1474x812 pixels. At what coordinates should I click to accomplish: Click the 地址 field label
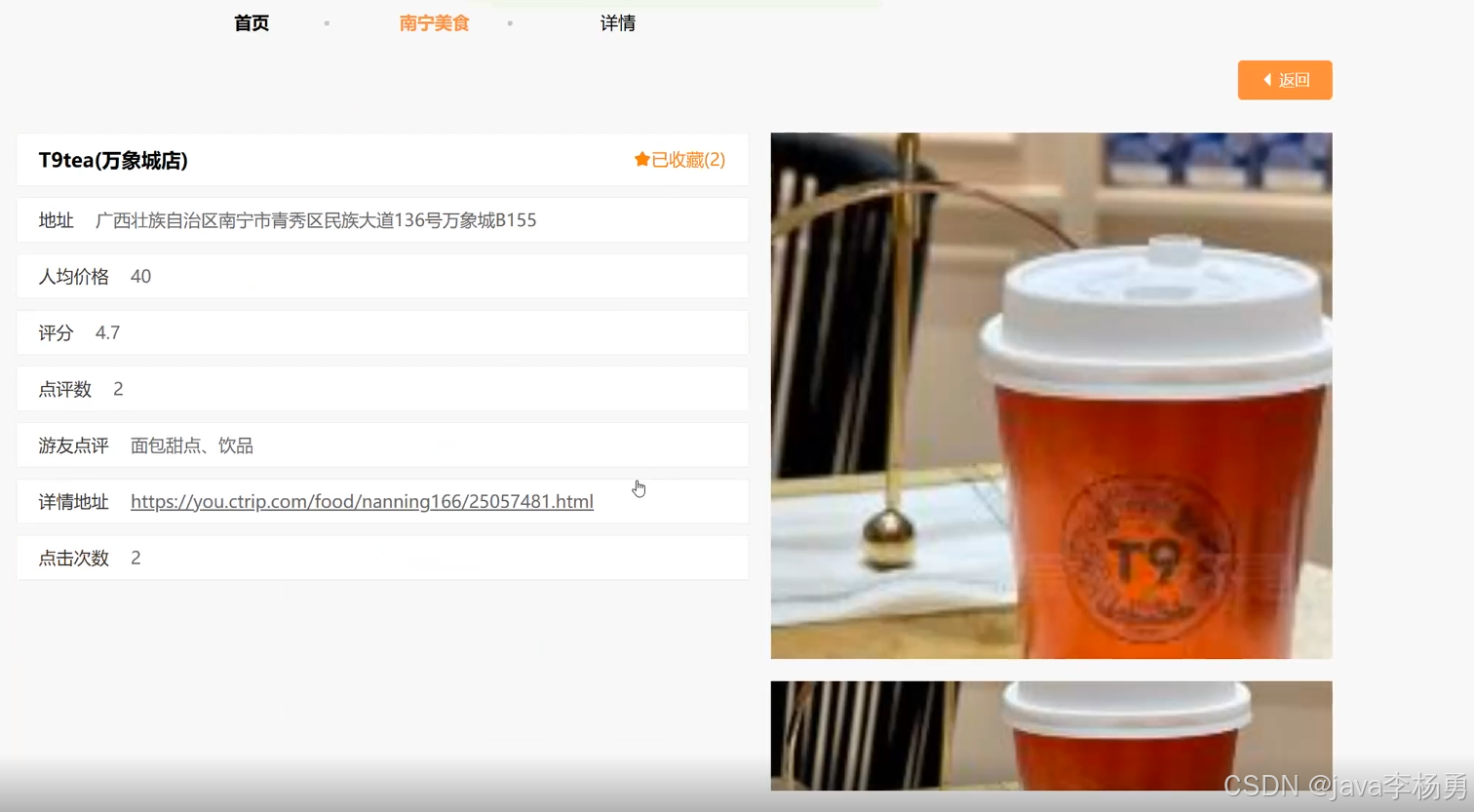pos(56,220)
